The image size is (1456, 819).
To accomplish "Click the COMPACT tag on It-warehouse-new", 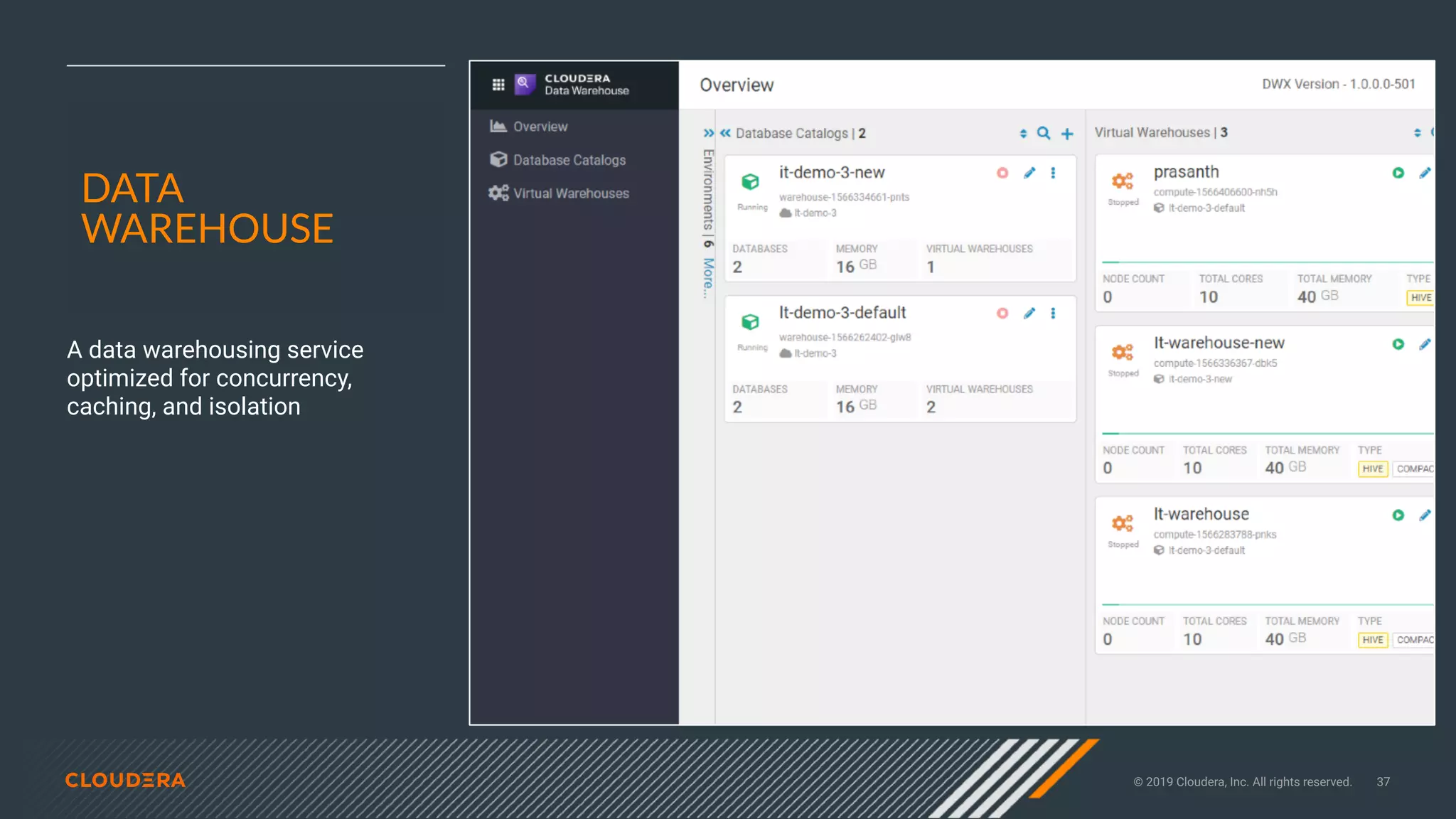I will 1414,469.
